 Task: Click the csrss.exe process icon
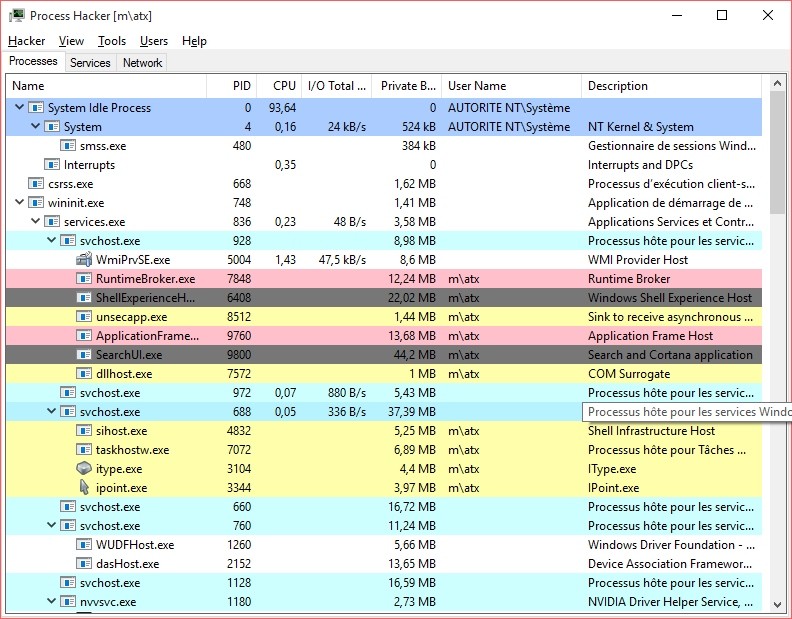(x=36, y=184)
